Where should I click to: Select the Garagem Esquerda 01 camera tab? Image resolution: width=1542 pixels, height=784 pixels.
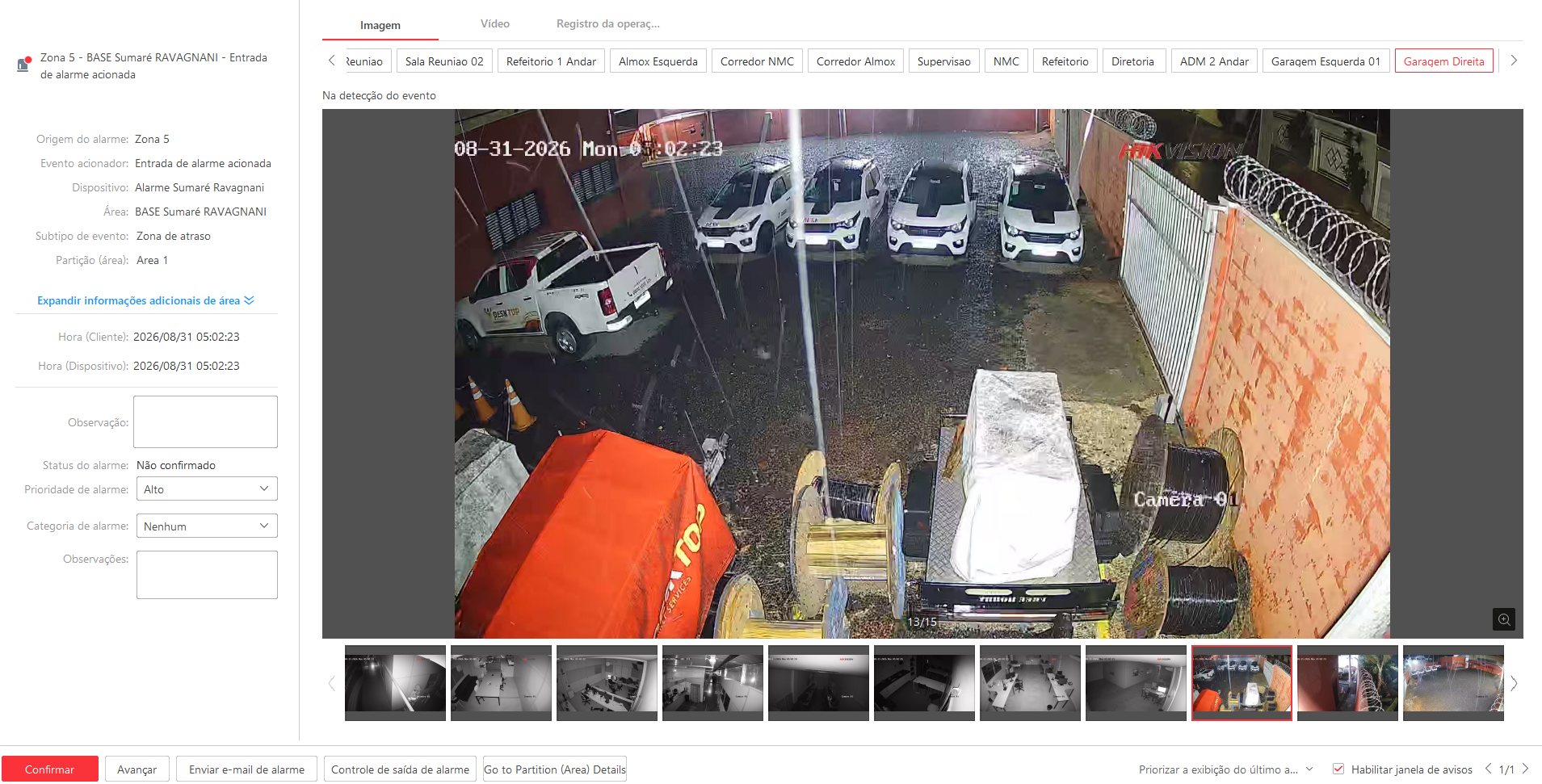[x=1326, y=61]
